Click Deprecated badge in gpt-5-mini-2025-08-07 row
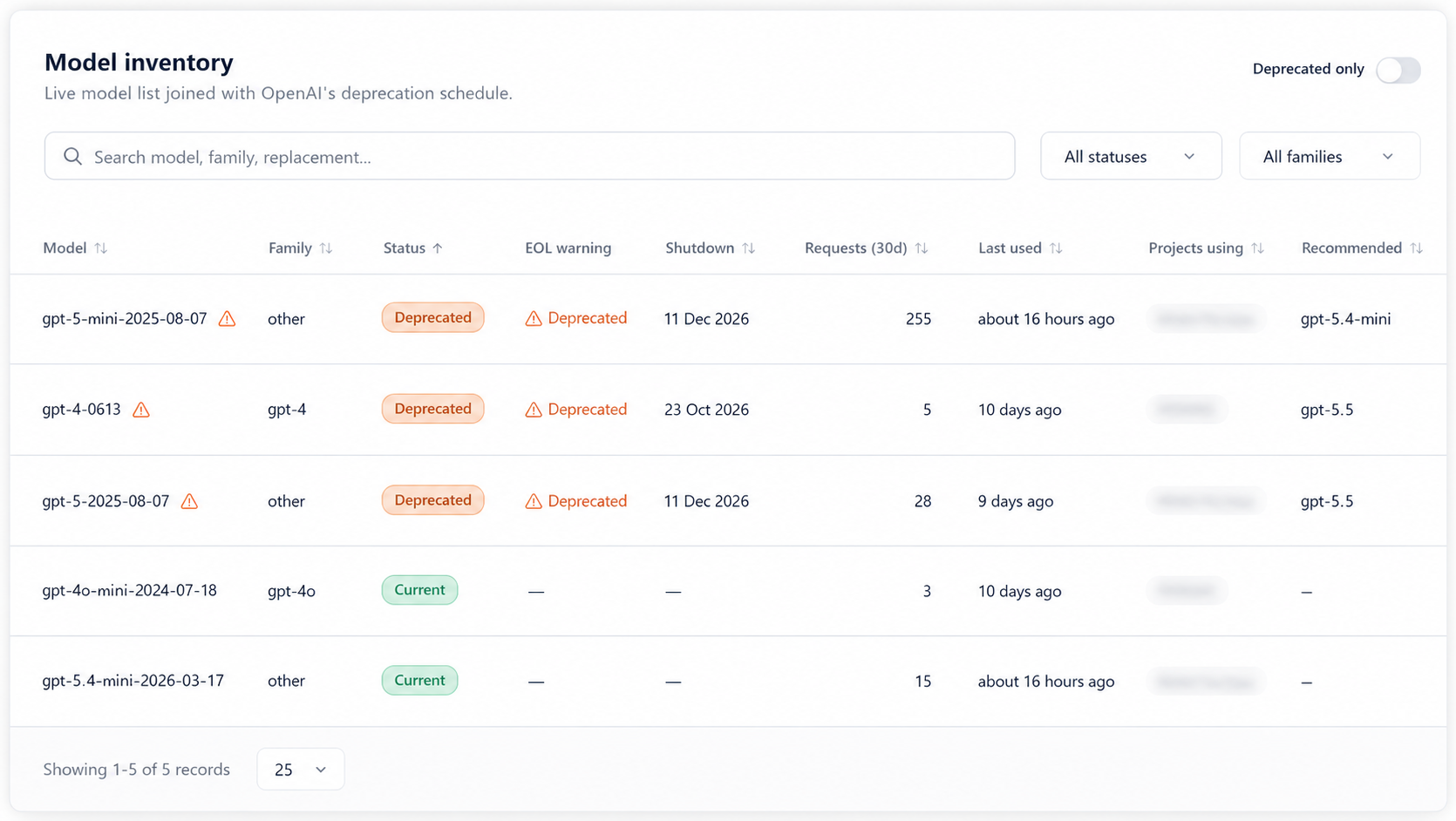Image resolution: width=1456 pixels, height=821 pixels. click(432, 317)
